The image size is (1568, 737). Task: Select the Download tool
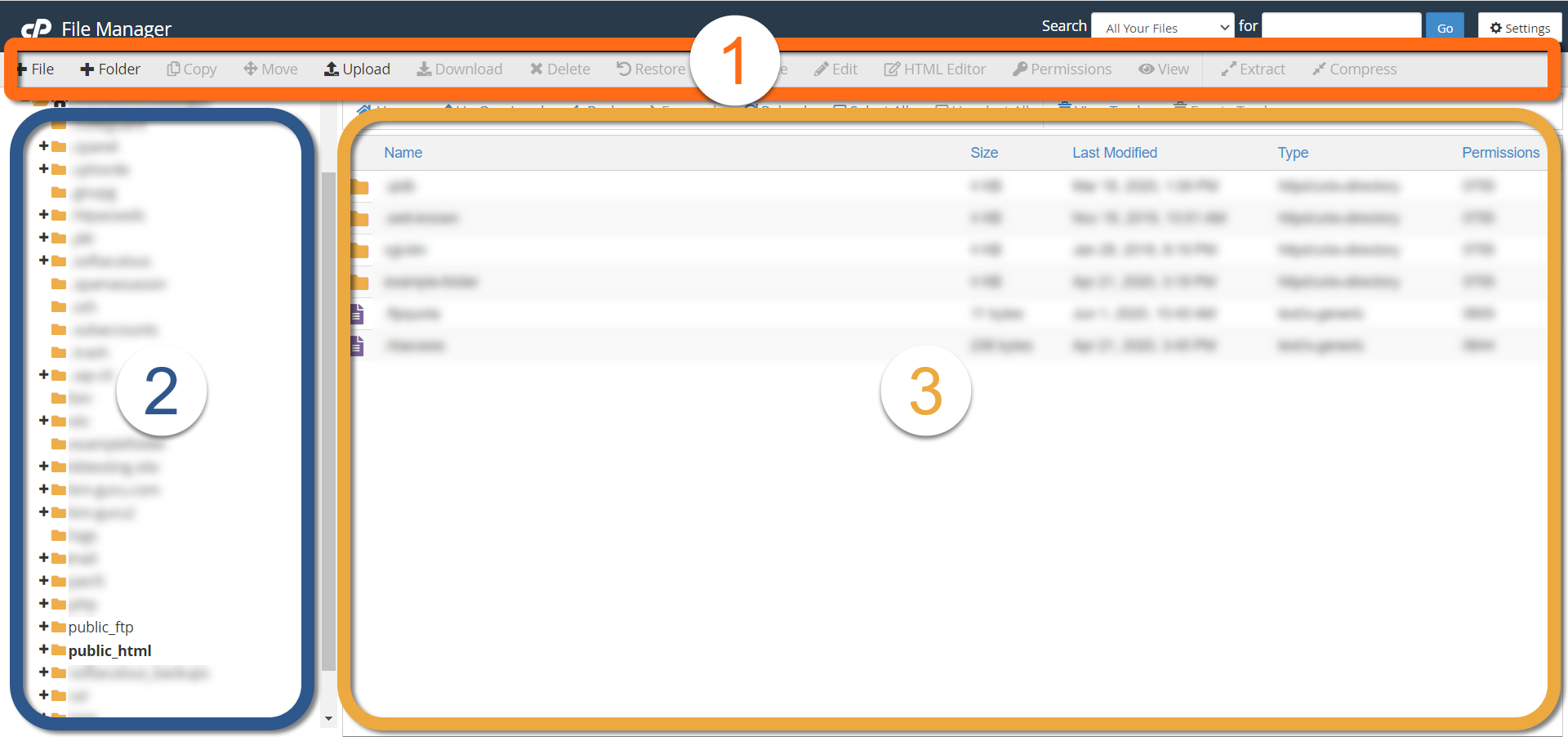pyautogui.click(x=459, y=69)
